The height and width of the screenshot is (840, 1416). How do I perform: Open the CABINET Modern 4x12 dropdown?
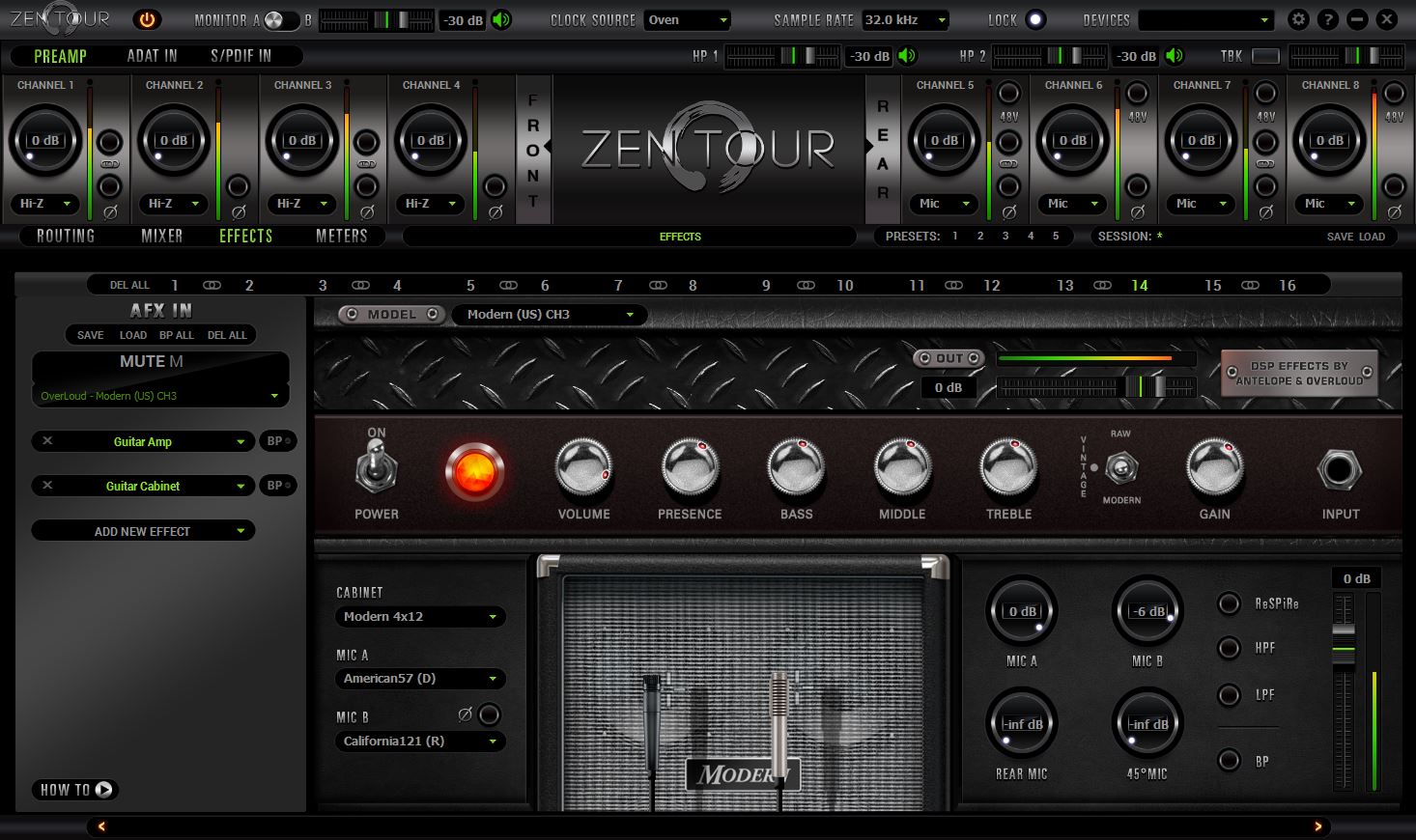[x=420, y=616]
